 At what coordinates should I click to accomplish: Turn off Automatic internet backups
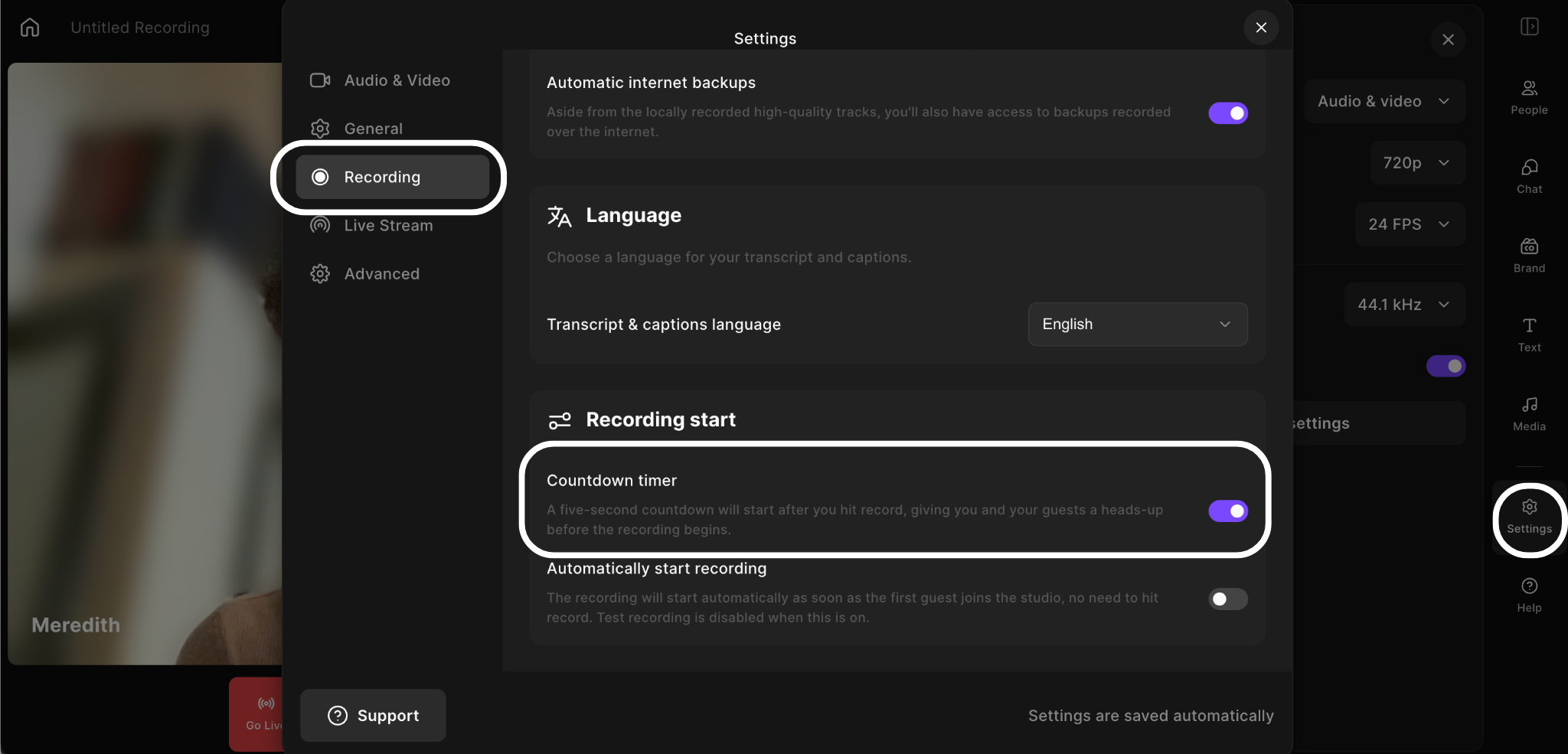point(1228,113)
